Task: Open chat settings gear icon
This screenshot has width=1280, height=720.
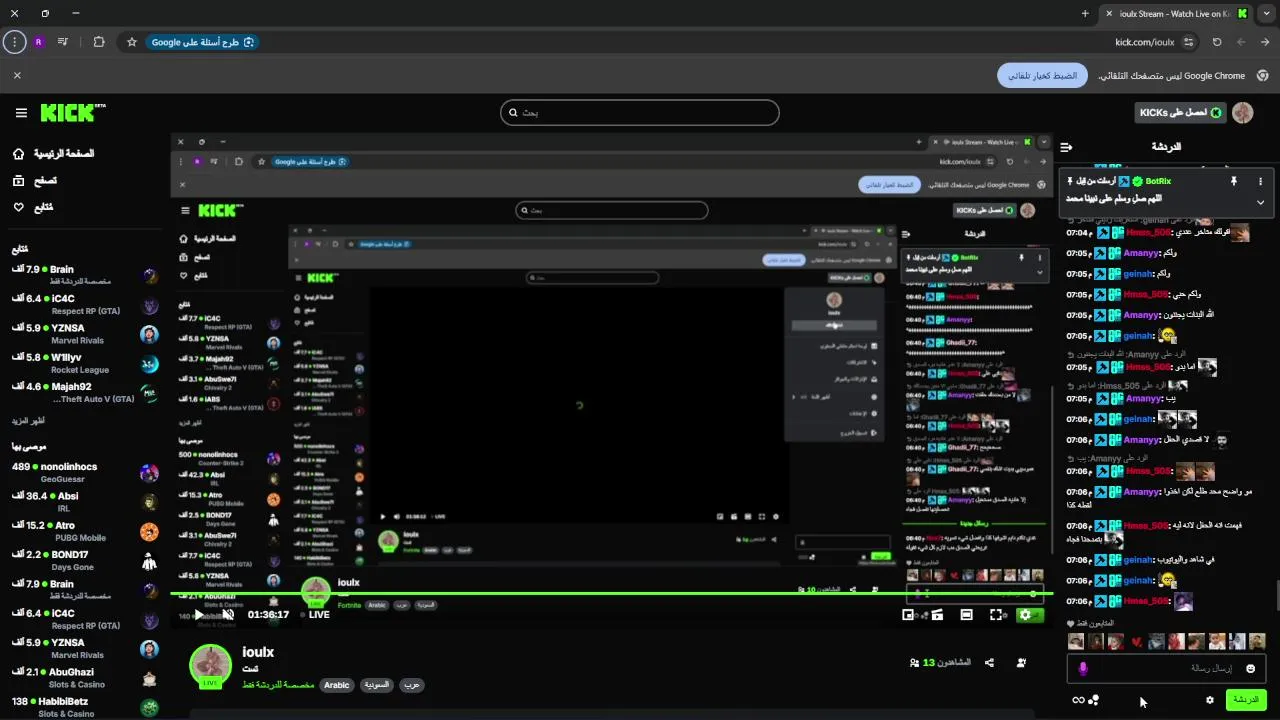Action: 1210,700
